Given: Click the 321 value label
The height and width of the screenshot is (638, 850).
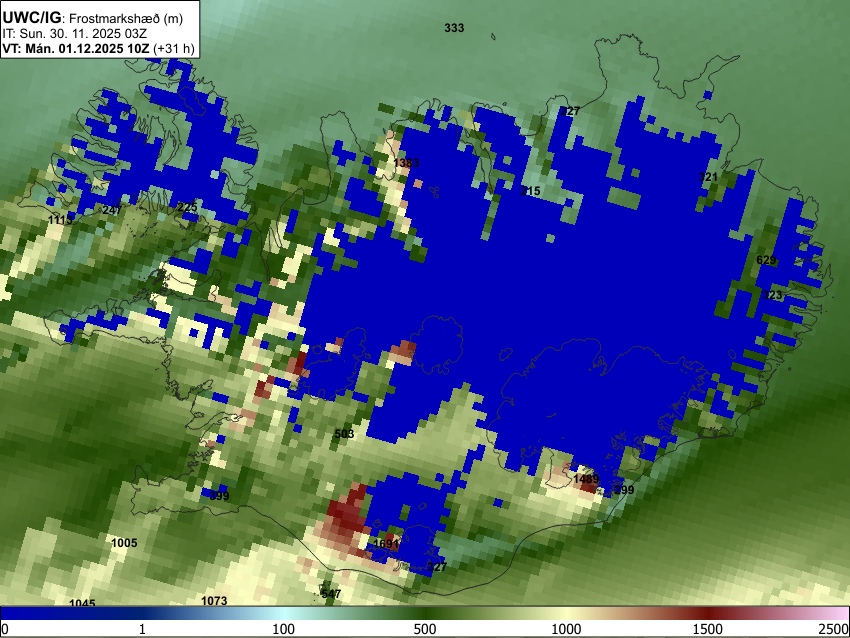Looking at the screenshot, I should click(708, 177).
